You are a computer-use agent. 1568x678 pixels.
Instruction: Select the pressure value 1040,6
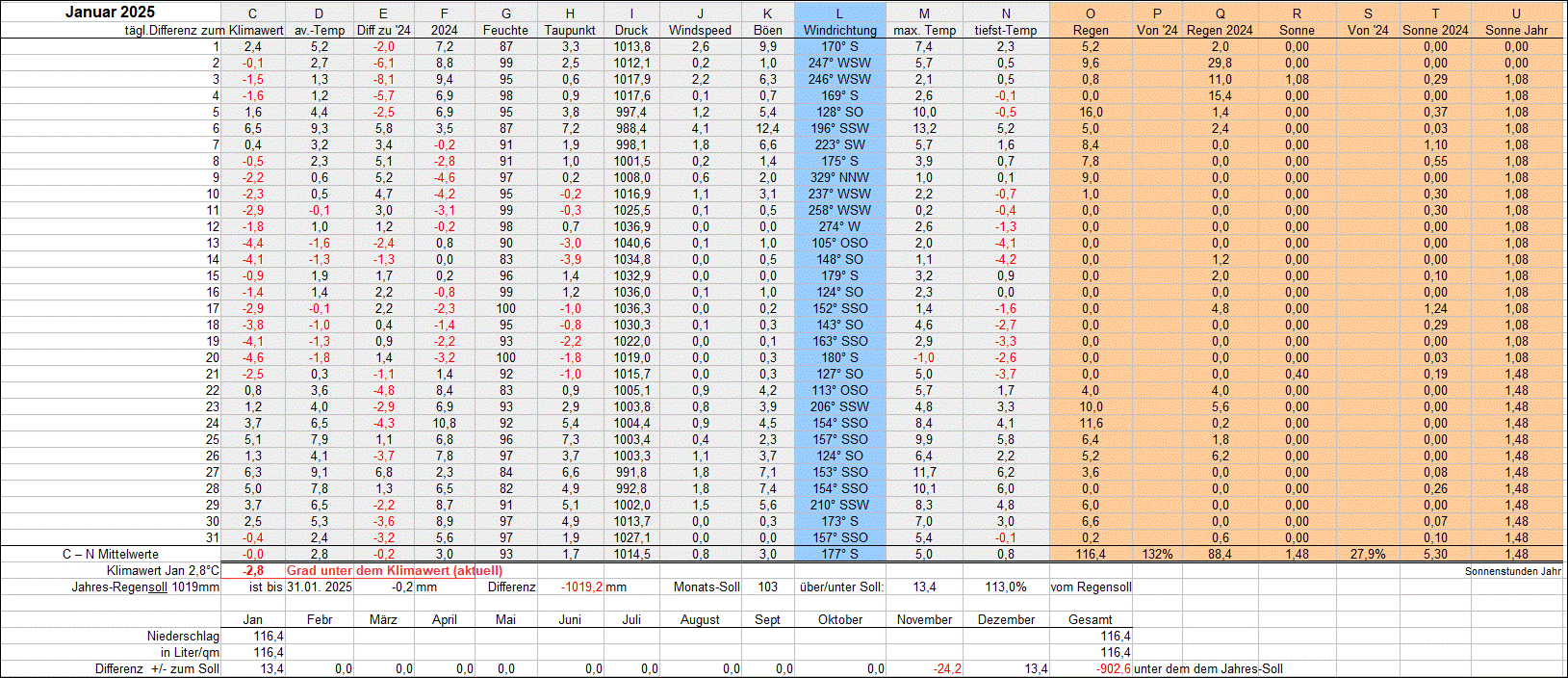[x=631, y=243]
